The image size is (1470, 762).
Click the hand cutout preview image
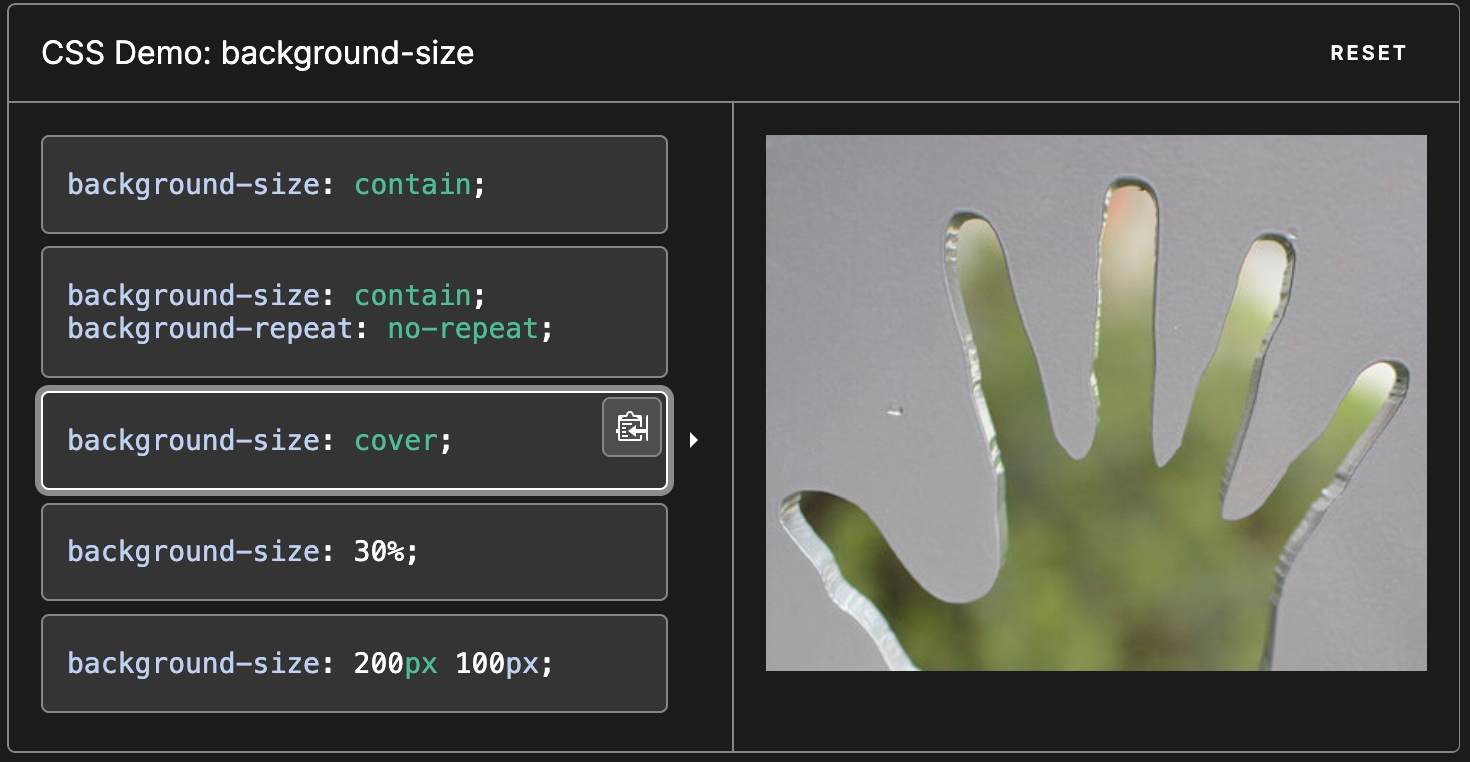[1096, 403]
